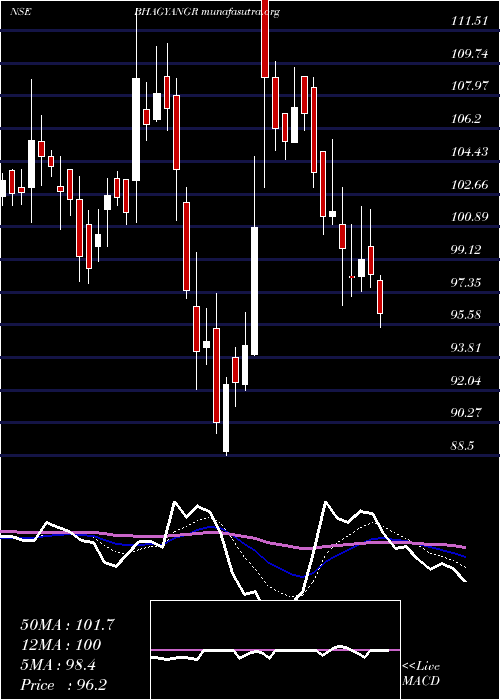Click the 12MA : 100 reading
This screenshot has height=700, width=500.
click(x=61, y=645)
